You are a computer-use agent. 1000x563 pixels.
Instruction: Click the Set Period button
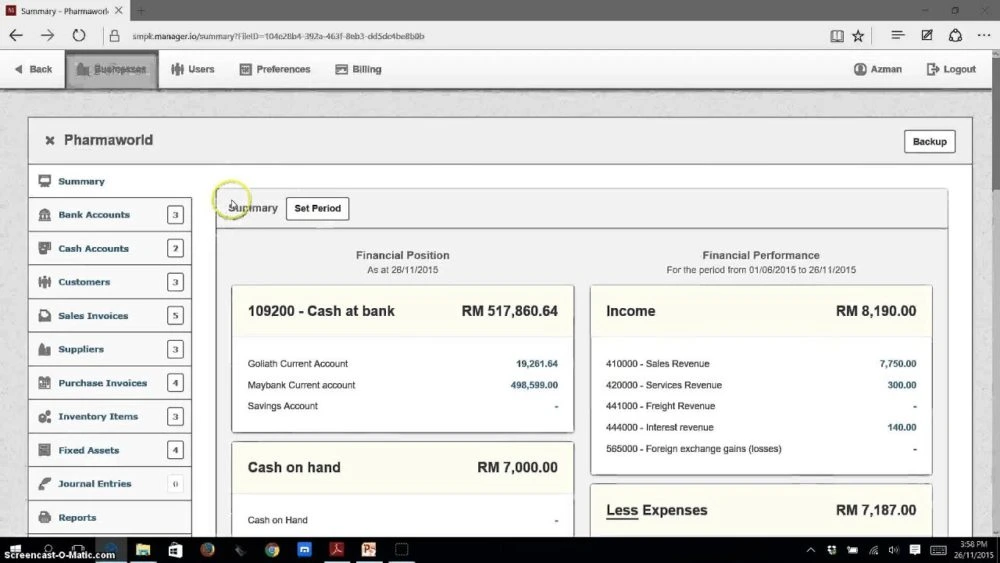(318, 208)
